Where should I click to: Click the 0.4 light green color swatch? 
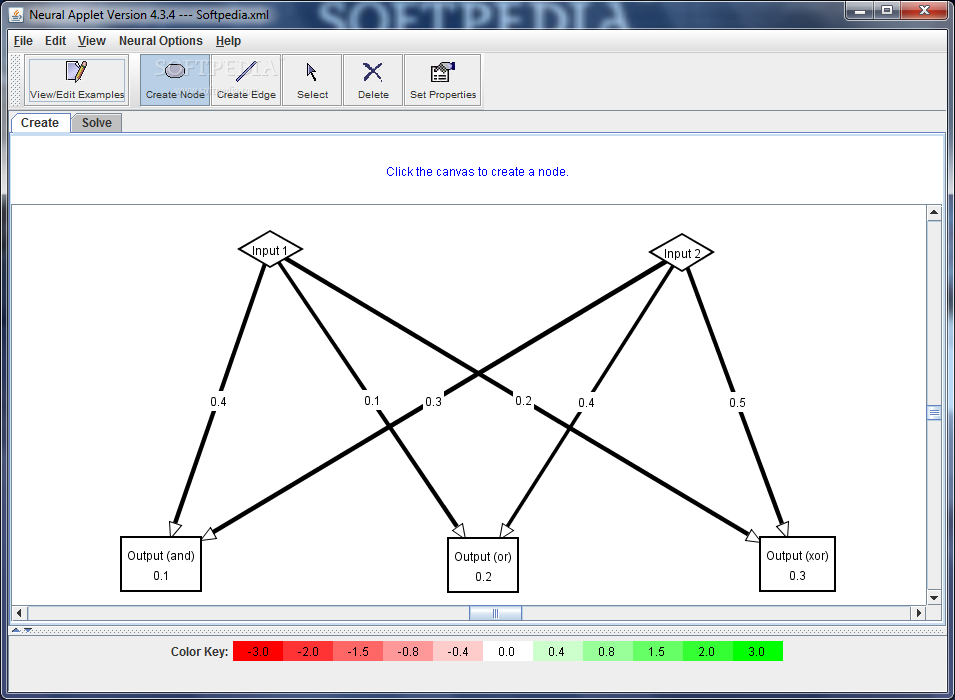[558, 651]
